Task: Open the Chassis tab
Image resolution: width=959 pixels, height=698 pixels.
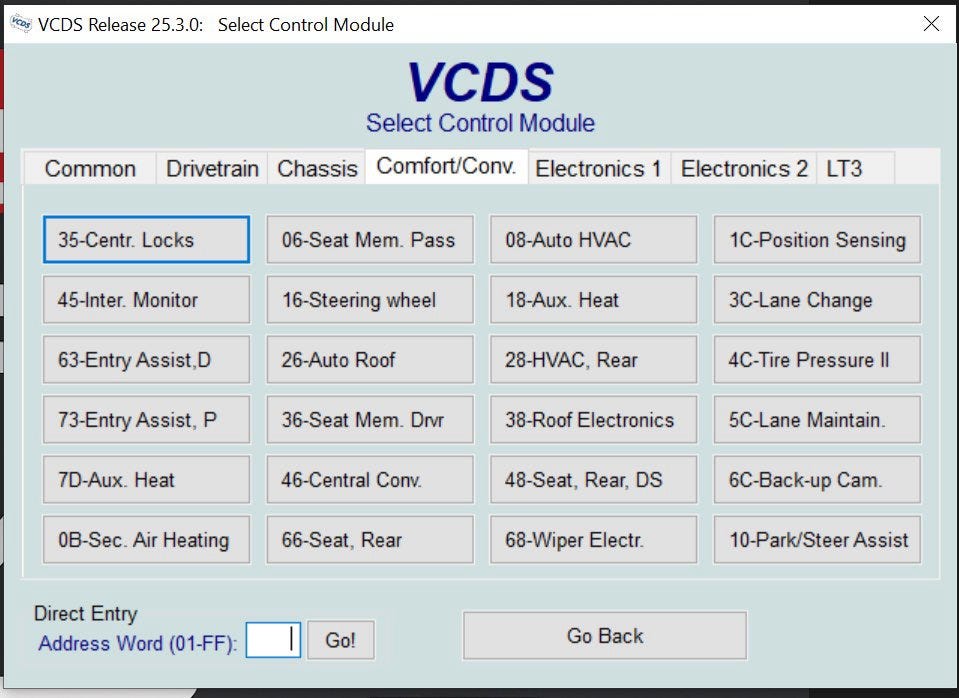Action: pos(317,168)
